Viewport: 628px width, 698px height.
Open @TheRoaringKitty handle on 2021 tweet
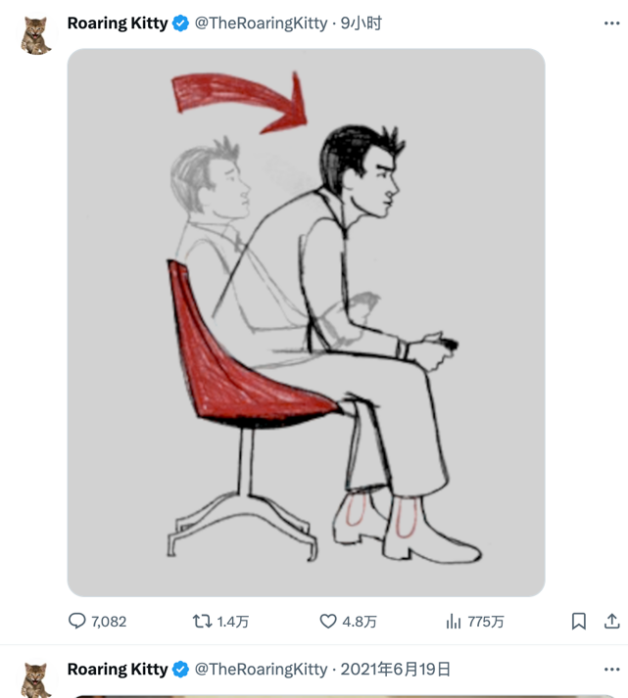(x=261, y=669)
